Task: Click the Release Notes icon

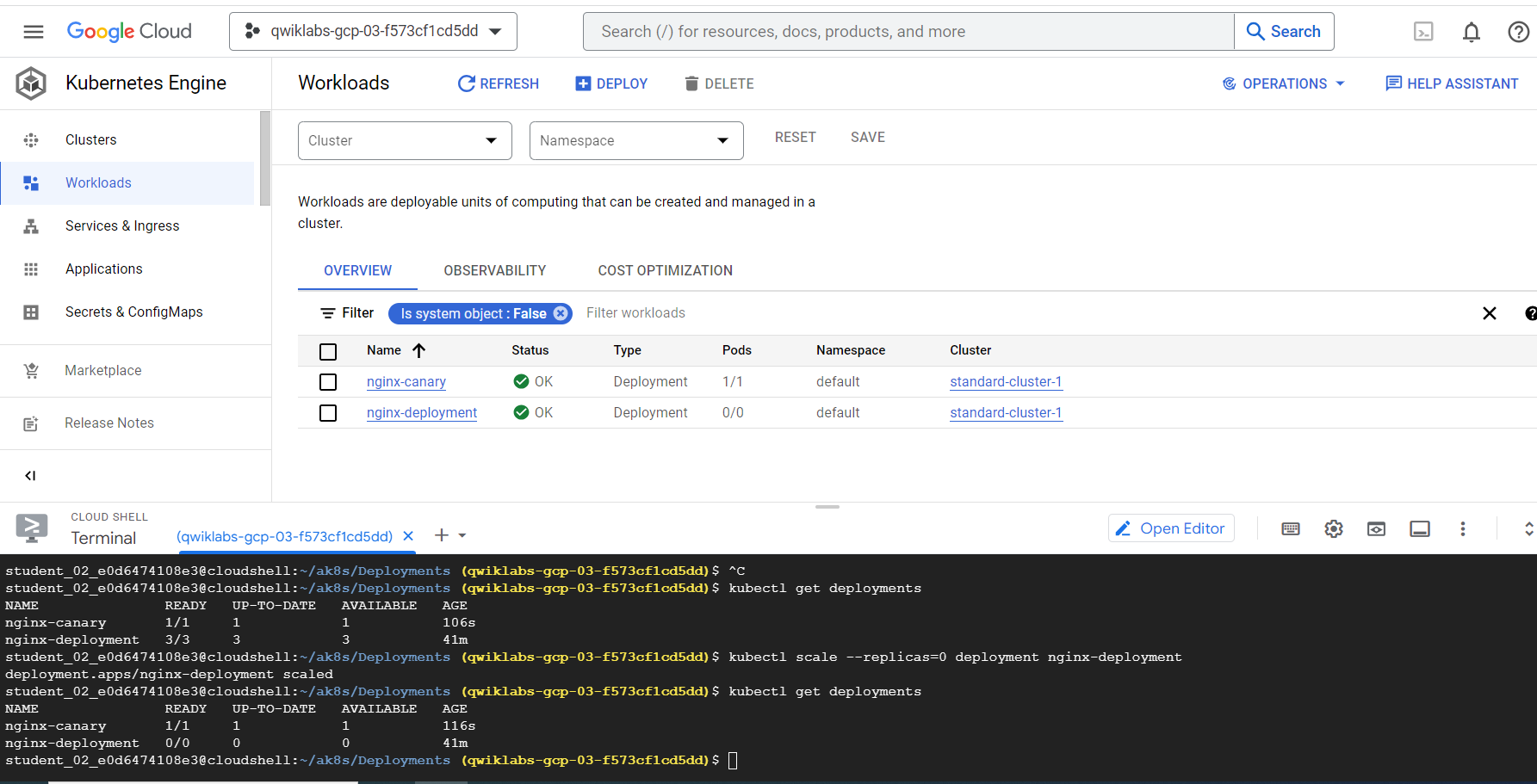Action: pyautogui.click(x=31, y=423)
